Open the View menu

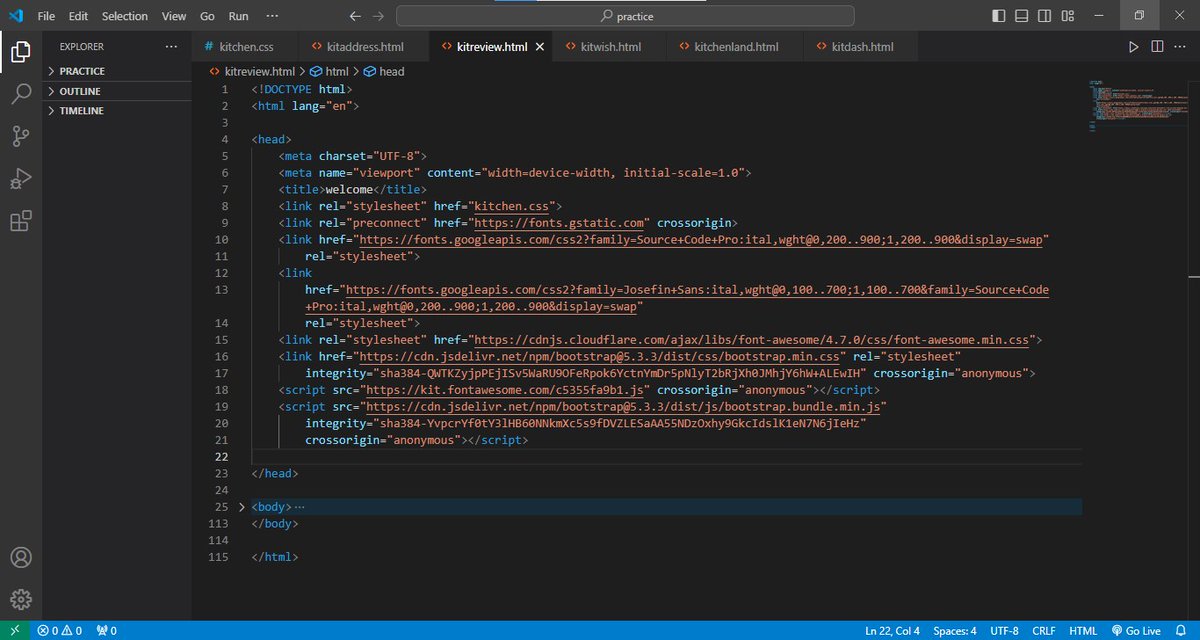click(x=174, y=16)
